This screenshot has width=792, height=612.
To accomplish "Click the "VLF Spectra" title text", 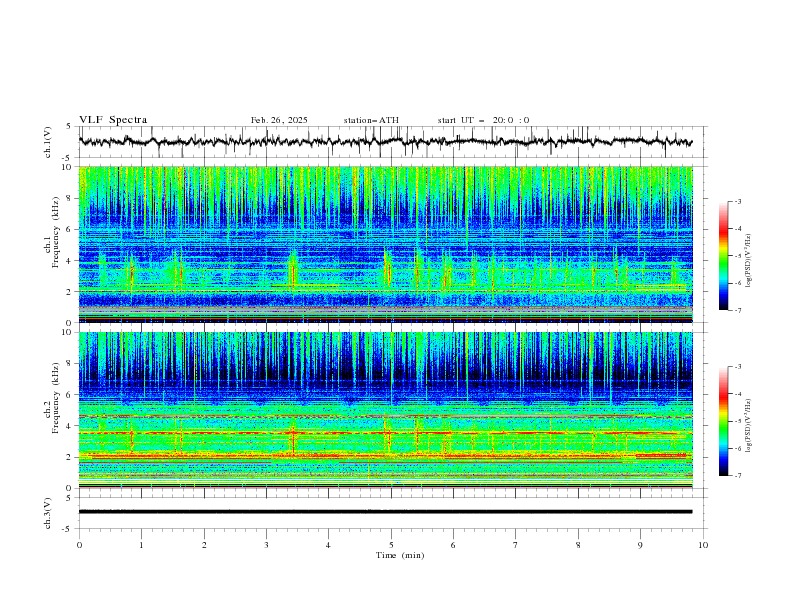I will [x=113, y=120].
